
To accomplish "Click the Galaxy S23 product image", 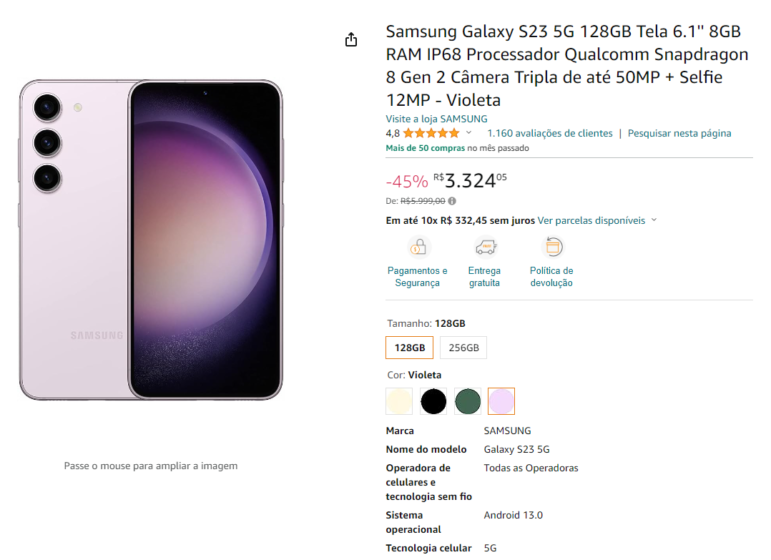I will click(150, 240).
